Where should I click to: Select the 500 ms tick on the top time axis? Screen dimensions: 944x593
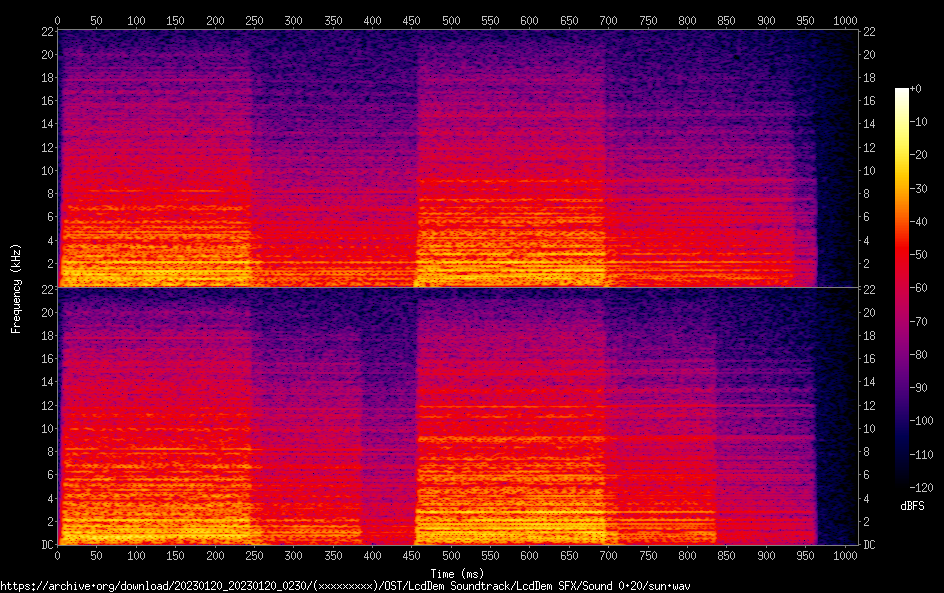click(450, 19)
